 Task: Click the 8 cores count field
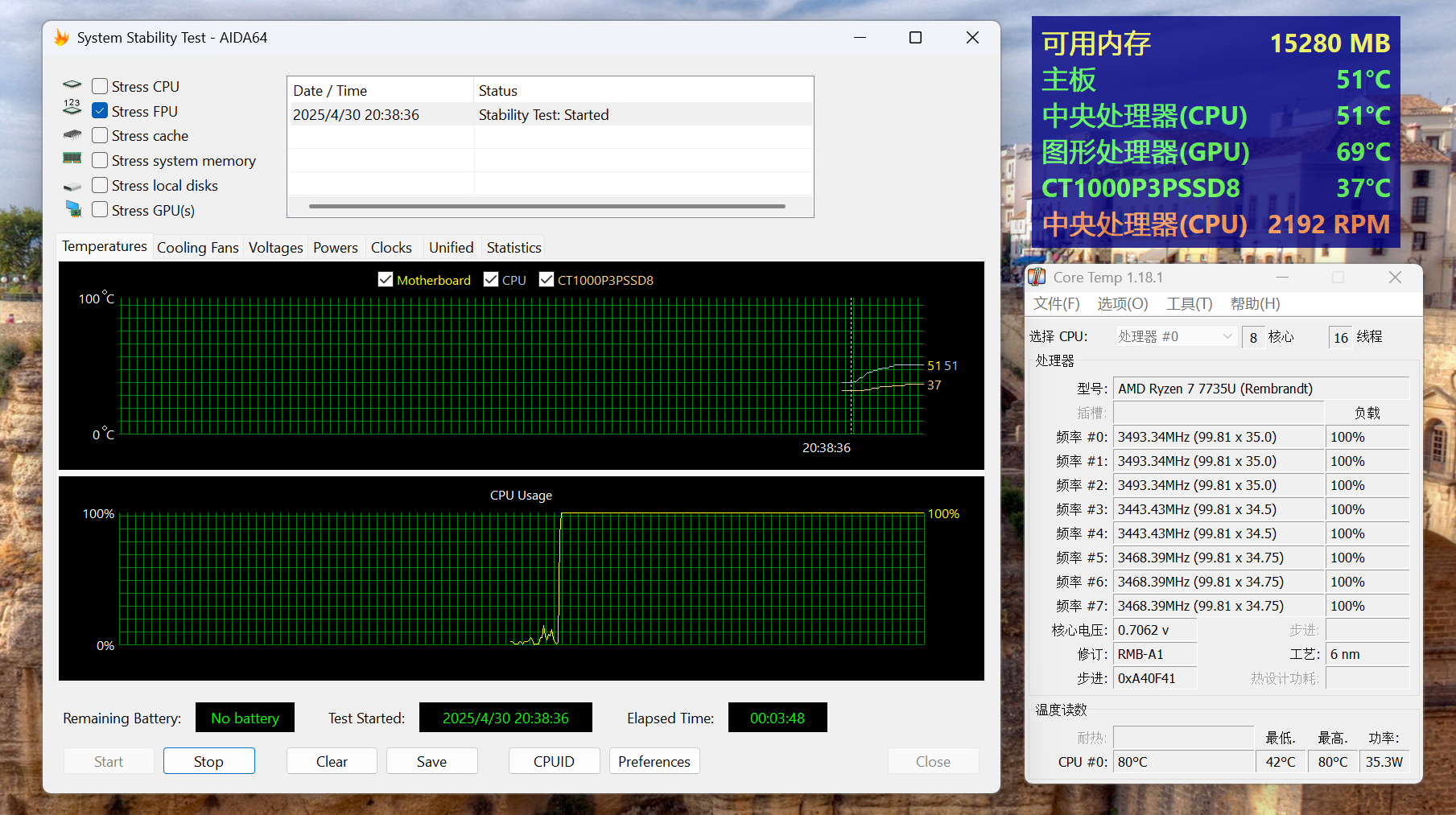1253,337
